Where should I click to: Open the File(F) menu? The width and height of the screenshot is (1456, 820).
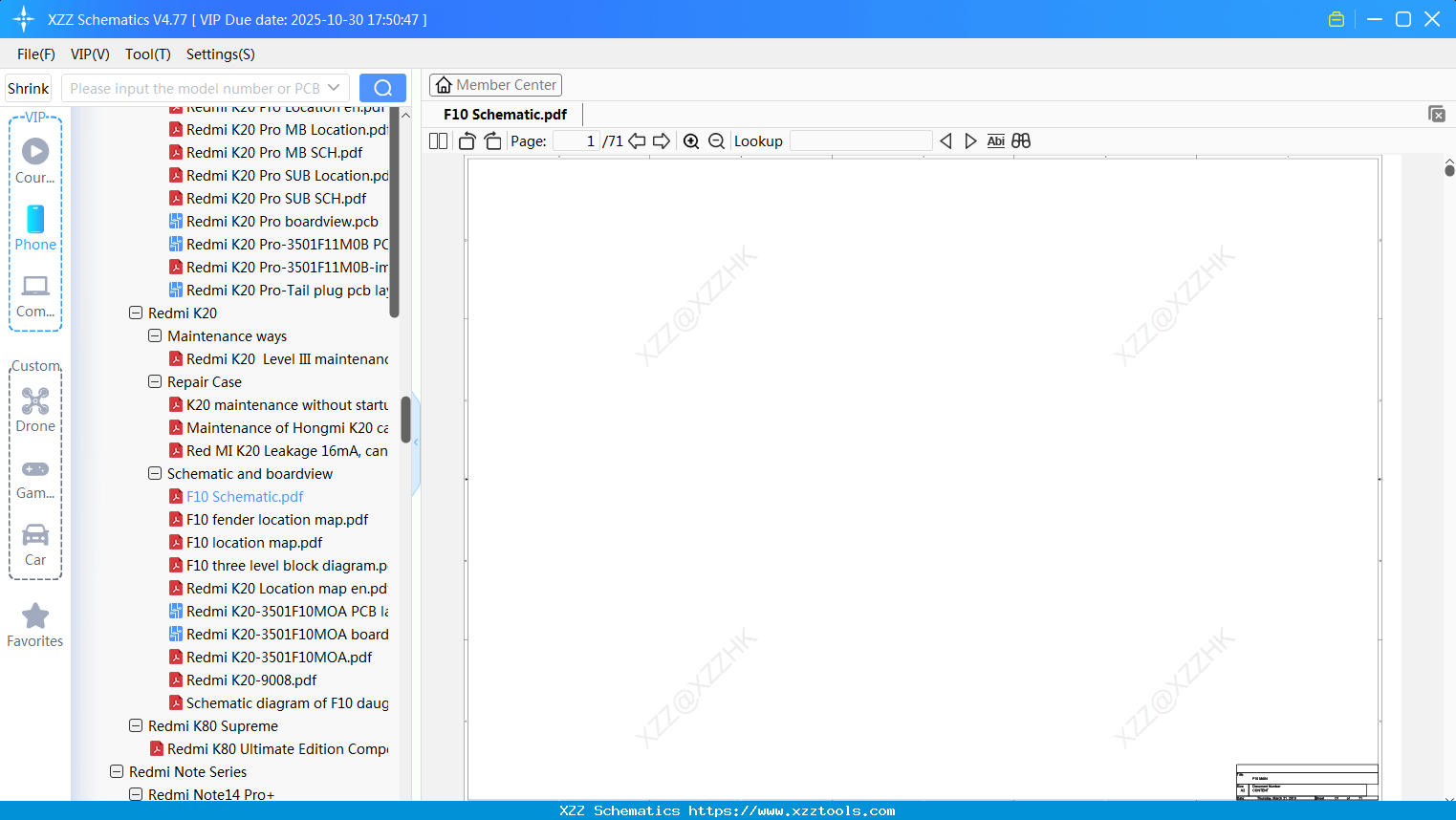36,54
